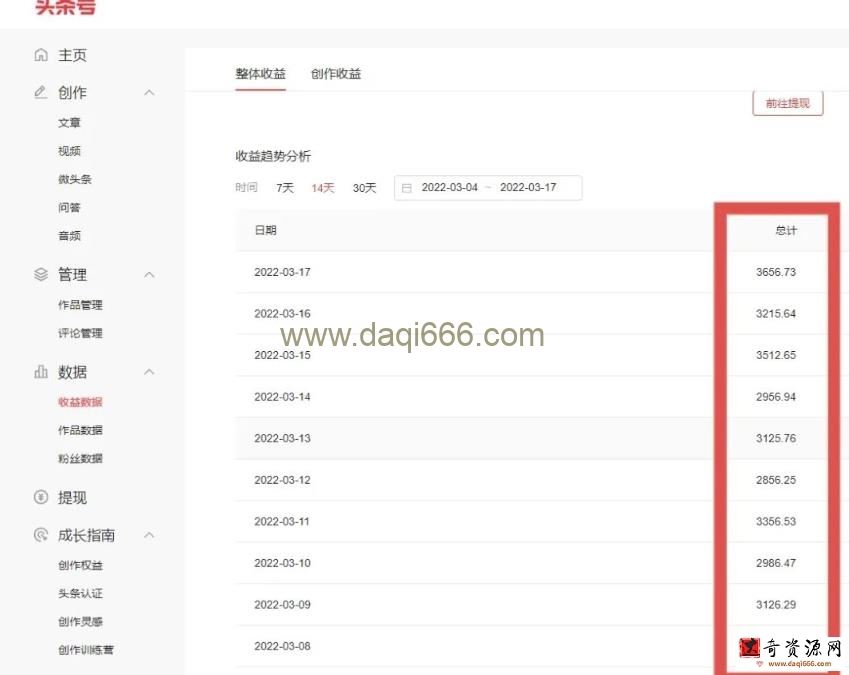Viewport: 849px width, 675px height.
Task: Switch to the 整体收益 tab
Action: coord(260,74)
